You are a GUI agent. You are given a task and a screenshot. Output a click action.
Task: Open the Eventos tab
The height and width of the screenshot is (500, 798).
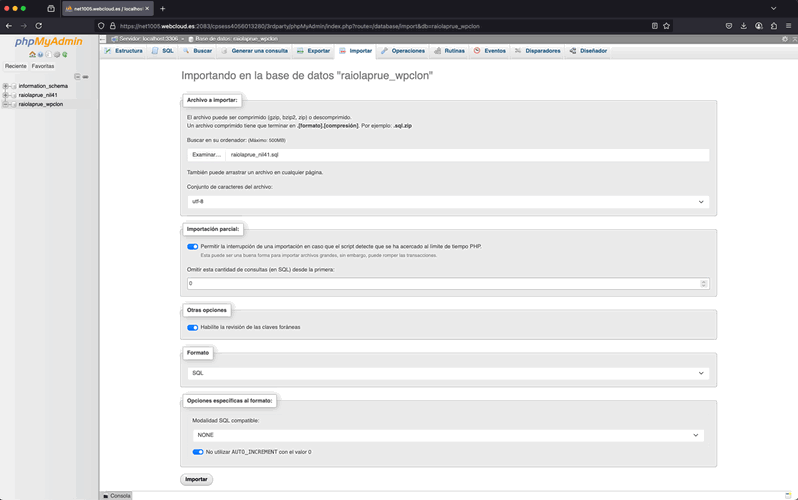click(x=490, y=51)
